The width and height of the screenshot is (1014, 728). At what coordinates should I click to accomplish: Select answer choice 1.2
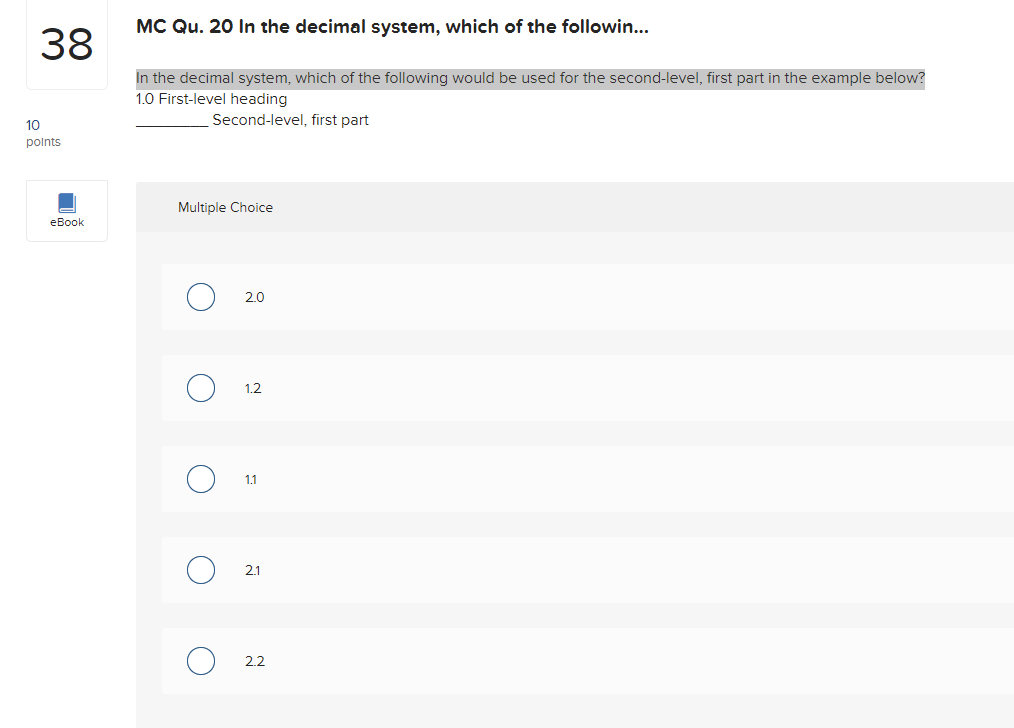200,388
